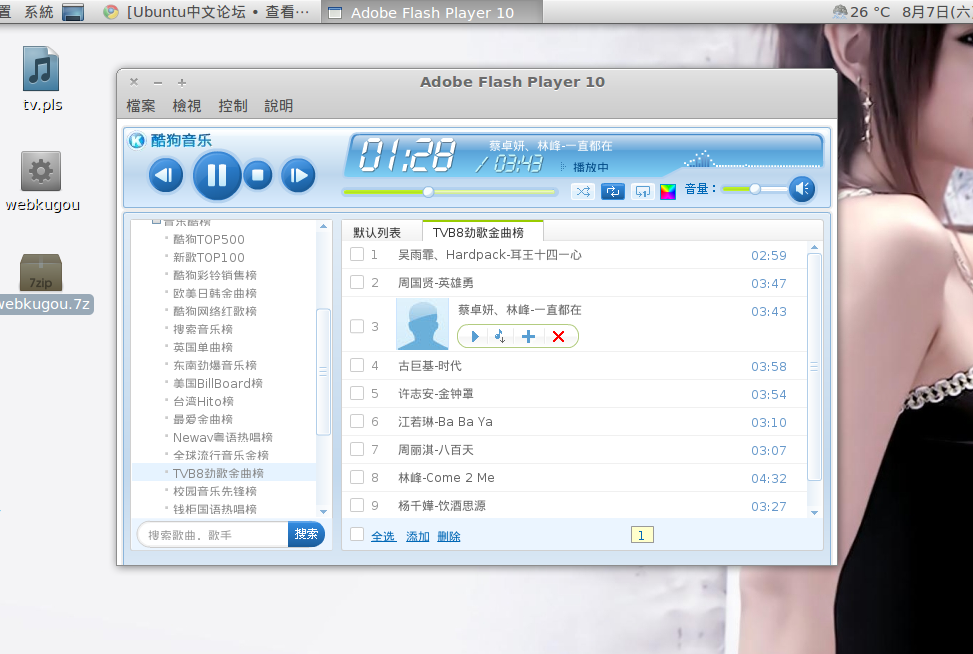973x654 pixels.
Task: Tick the checkbox for 周国贤-英雄勇
Action: click(x=357, y=282)
